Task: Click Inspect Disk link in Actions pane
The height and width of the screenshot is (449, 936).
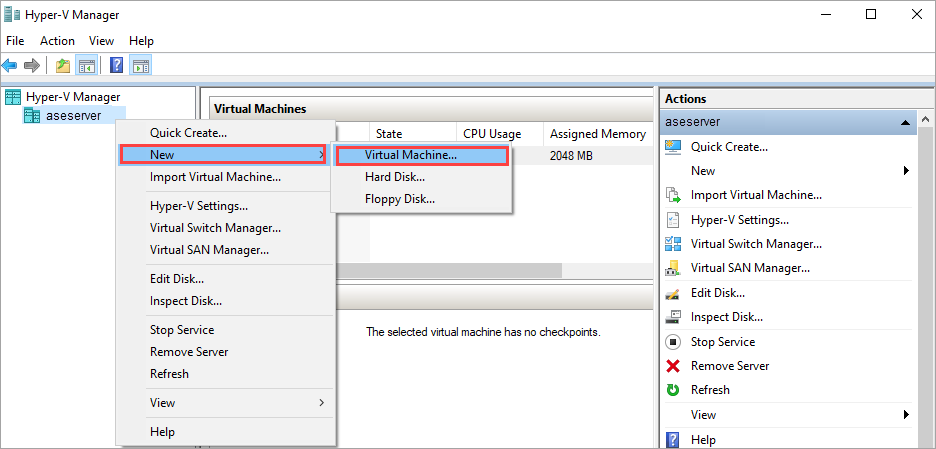Action: (x=726, y=317)
